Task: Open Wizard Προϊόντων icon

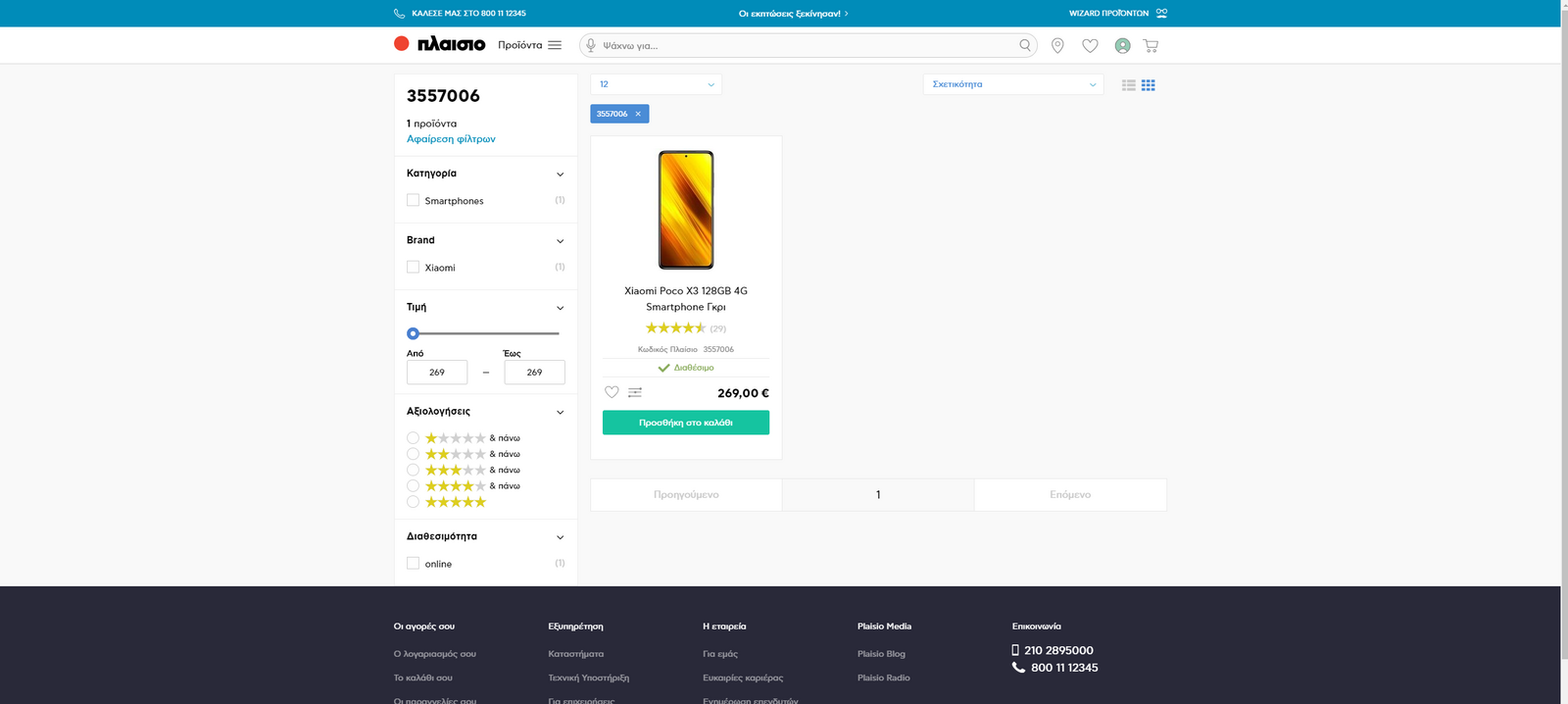Action: (x=1161, y=14)
